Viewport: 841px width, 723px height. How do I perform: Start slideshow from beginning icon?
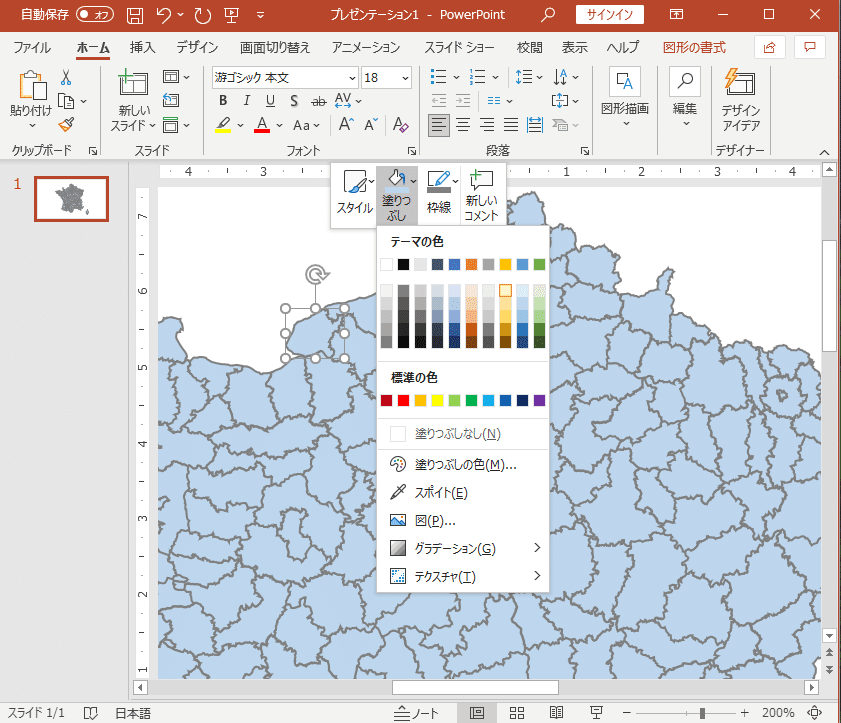tap(231, 15)
